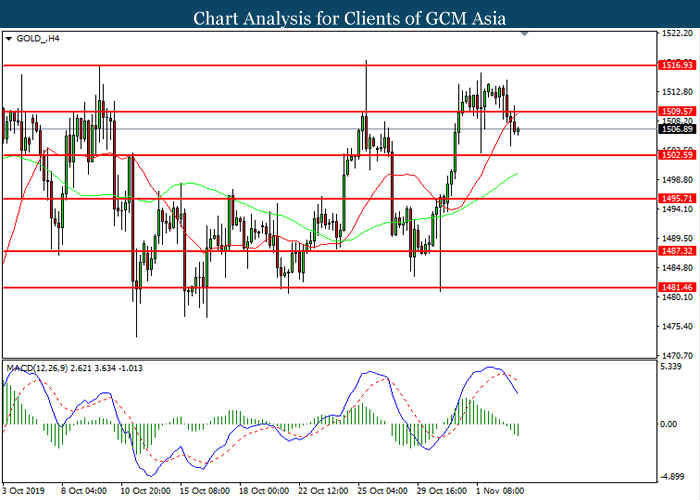Click the gray chart shift marker triangle
The image size is (700, 500).
pyautogui.click(x=525, y=36)
